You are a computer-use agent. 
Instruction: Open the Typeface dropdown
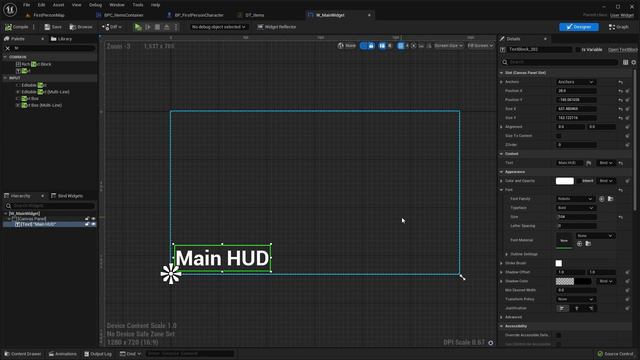(x=576, y=208)
